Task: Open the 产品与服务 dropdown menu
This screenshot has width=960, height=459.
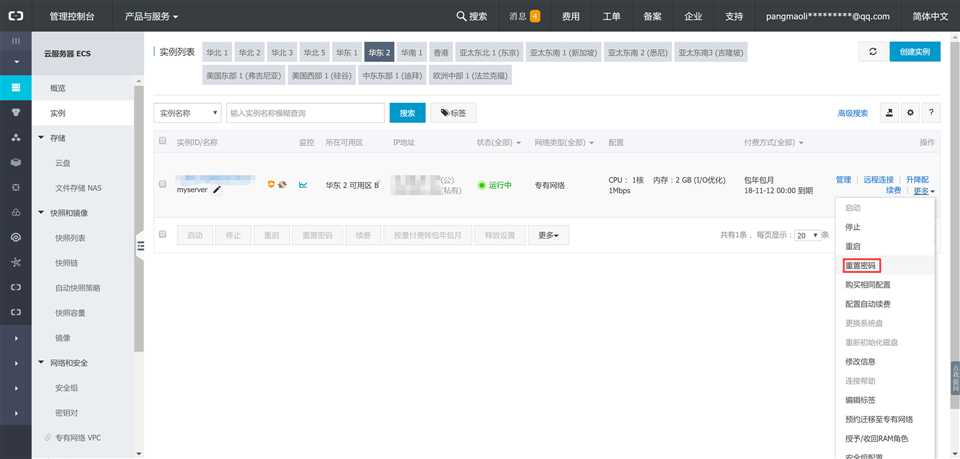Action: click(x=151, y=16)
